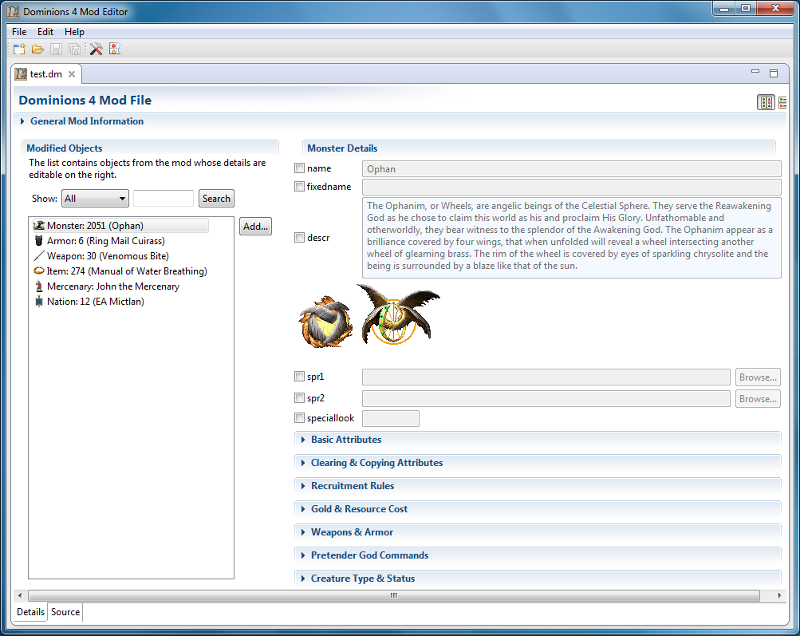Select Weapon: 30 (Venomous Bite)

pos(102,256)
